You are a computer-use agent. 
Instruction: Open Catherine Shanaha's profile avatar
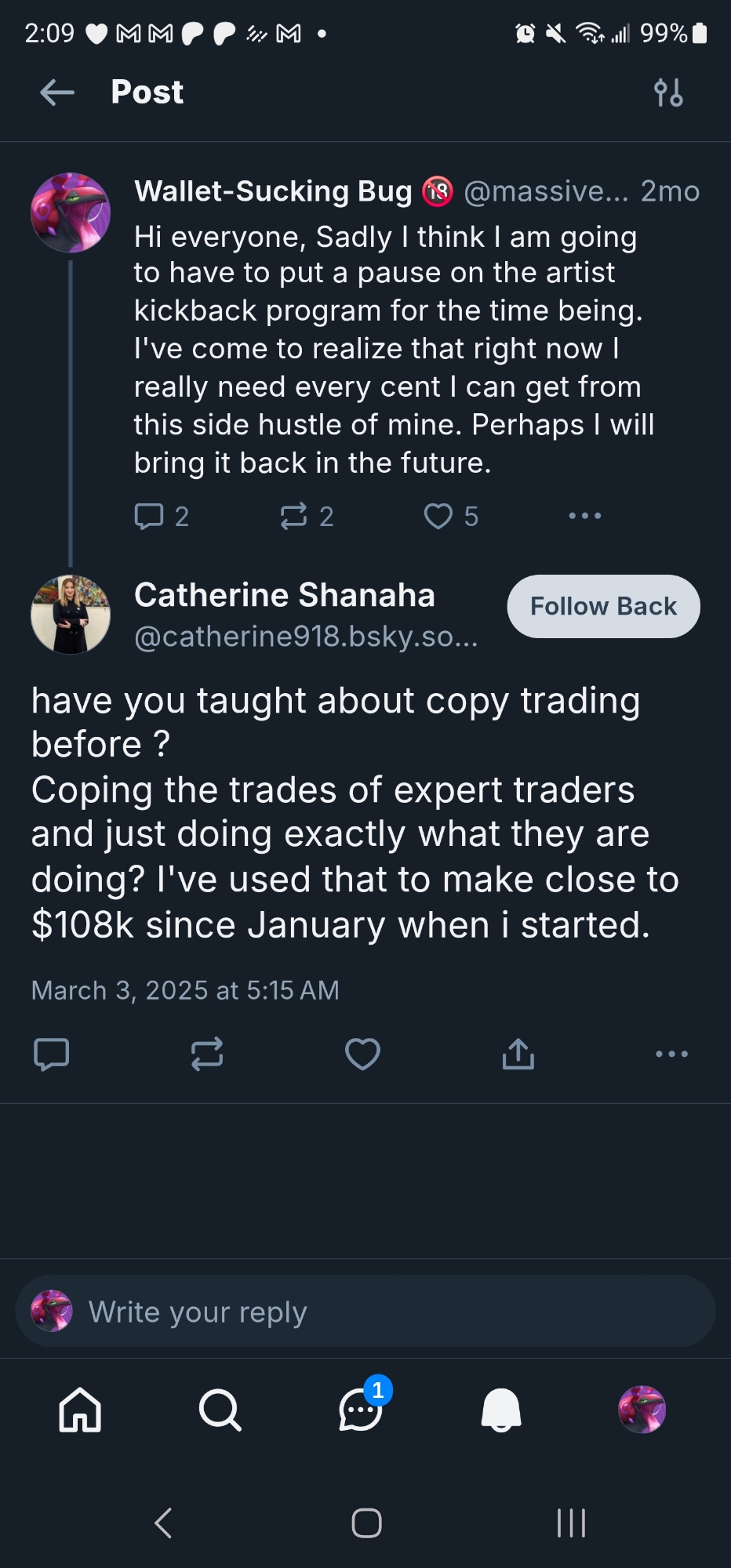click(x=71, y=615)
